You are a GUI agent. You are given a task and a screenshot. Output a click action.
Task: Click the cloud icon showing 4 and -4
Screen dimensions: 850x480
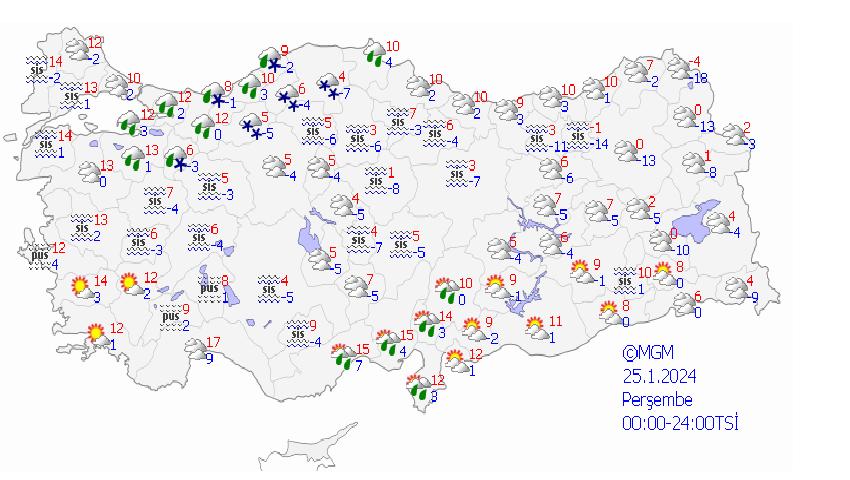(x=717, y=223)
